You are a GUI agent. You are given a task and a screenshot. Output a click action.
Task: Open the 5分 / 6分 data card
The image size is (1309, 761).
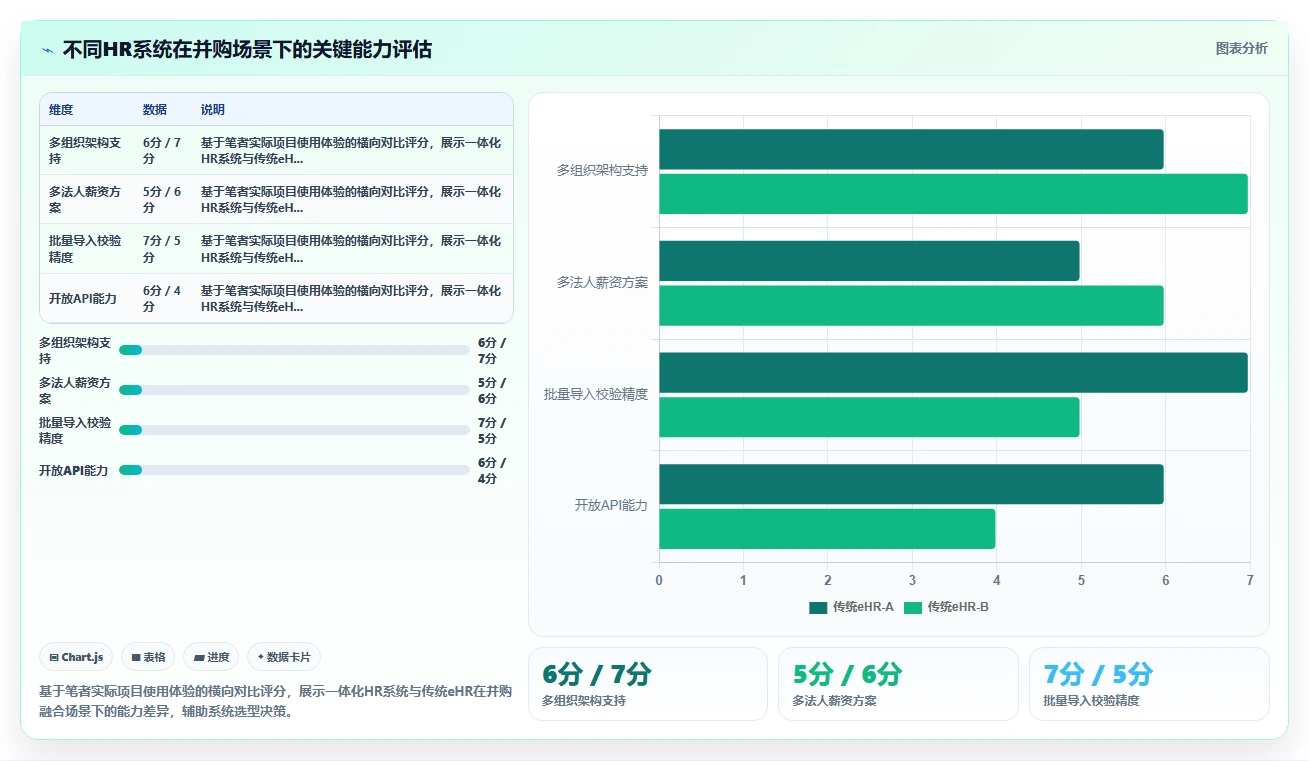coord(898,684)
